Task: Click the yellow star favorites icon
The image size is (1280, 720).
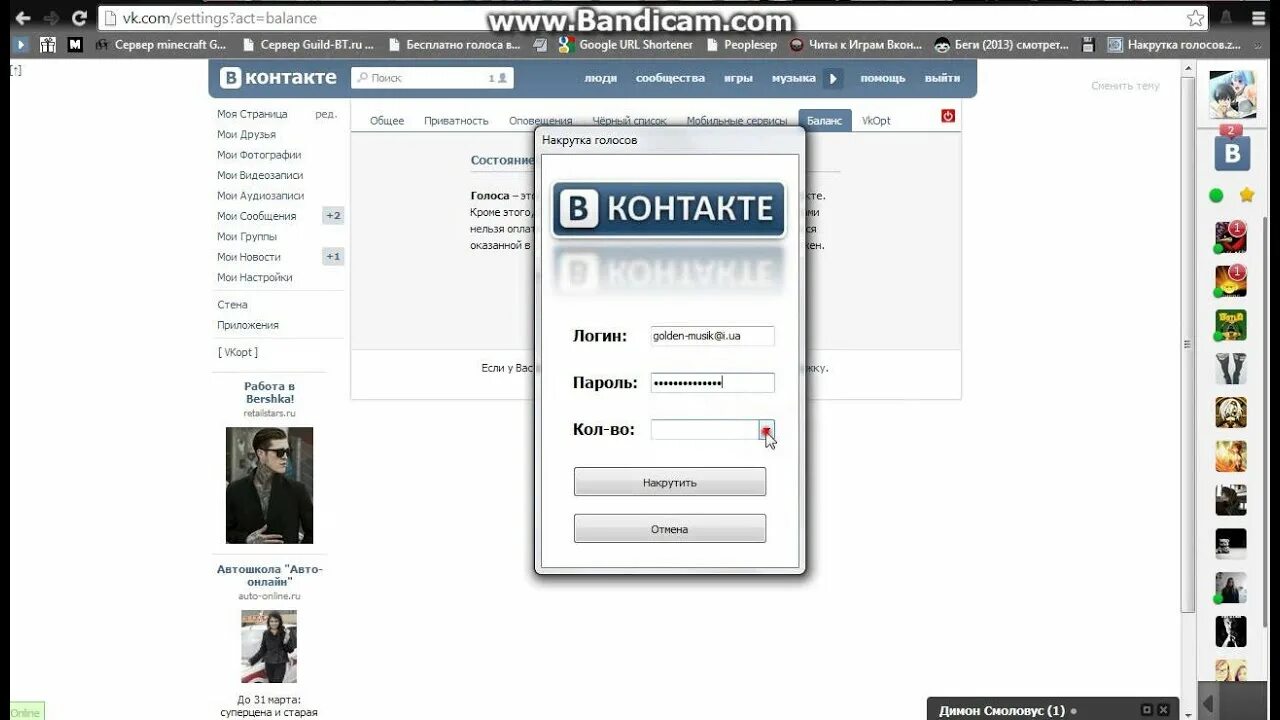Action: 1246,195
